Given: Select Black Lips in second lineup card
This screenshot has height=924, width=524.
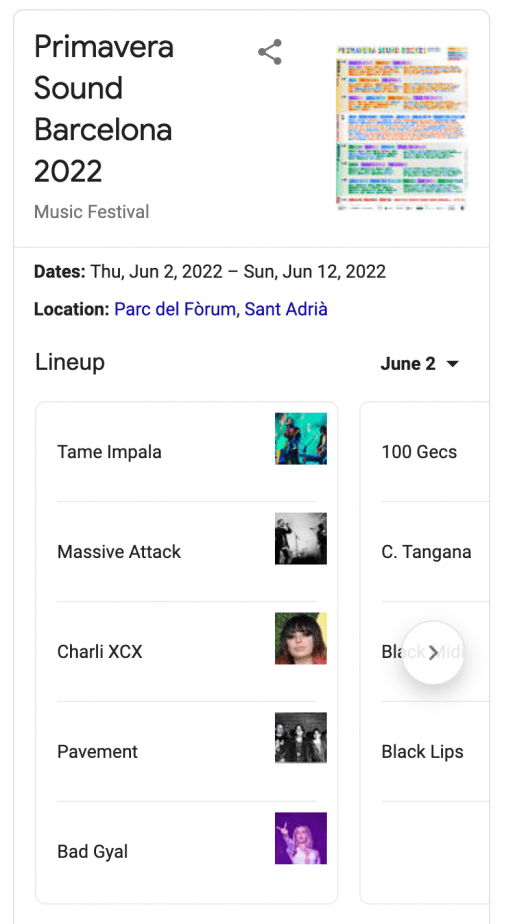Looking at the screenshot, I should (x=425, y=751).
